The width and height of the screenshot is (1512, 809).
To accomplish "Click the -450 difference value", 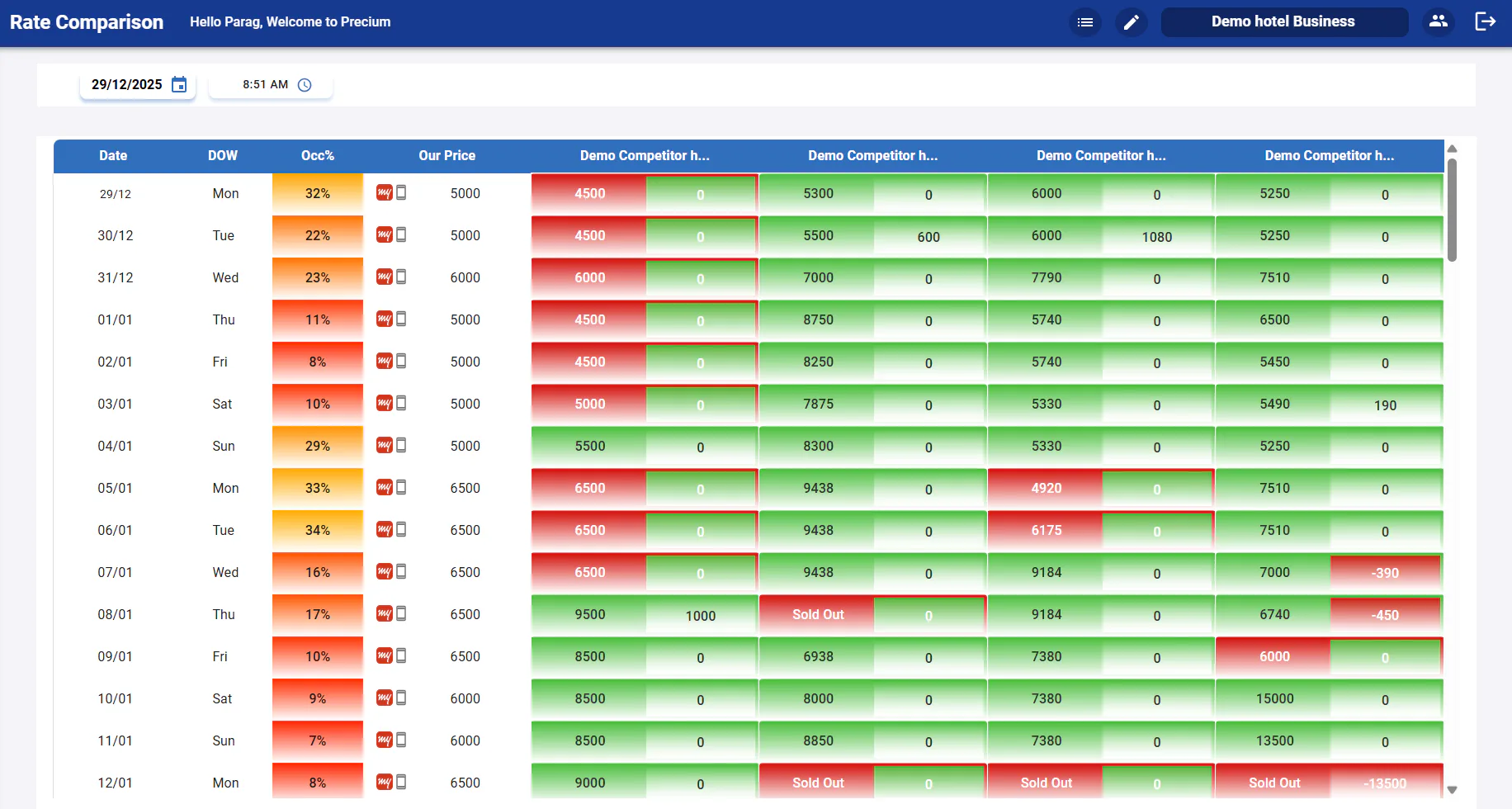I will point(1385,615).
